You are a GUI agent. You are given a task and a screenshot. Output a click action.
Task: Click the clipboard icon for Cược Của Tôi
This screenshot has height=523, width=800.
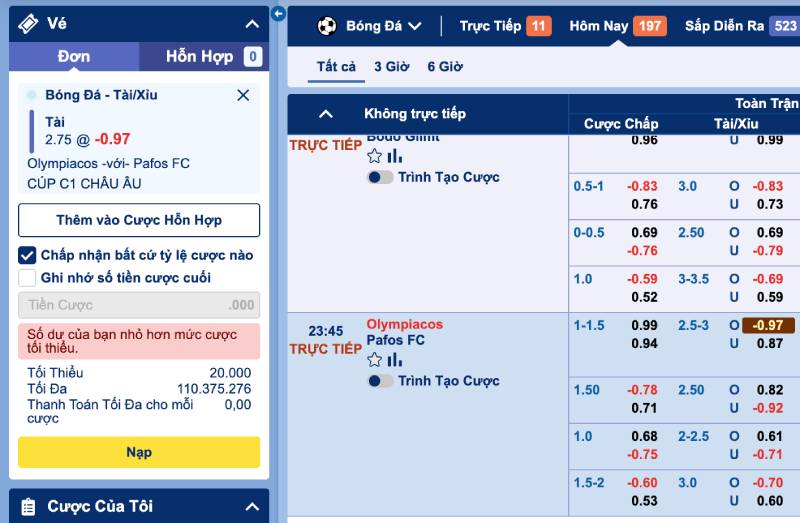[28, 506]
